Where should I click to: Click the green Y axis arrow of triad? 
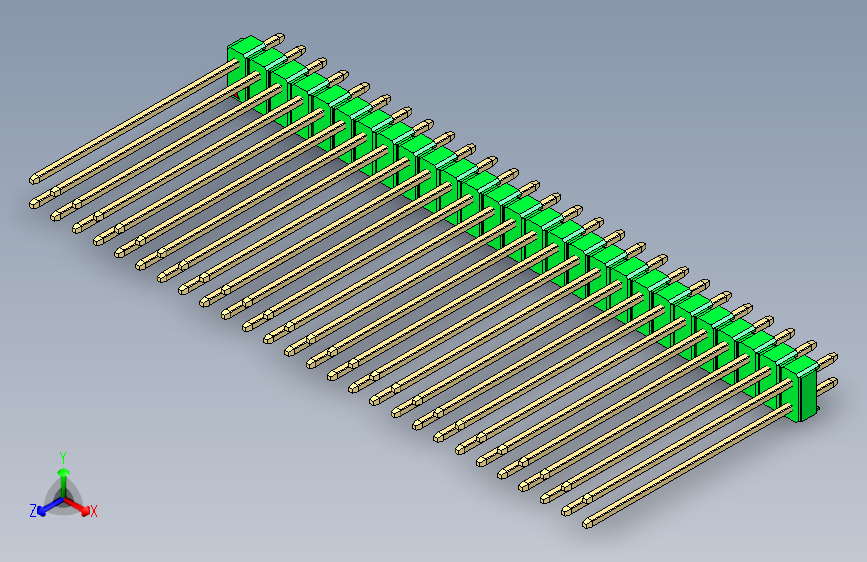(64, 482)
